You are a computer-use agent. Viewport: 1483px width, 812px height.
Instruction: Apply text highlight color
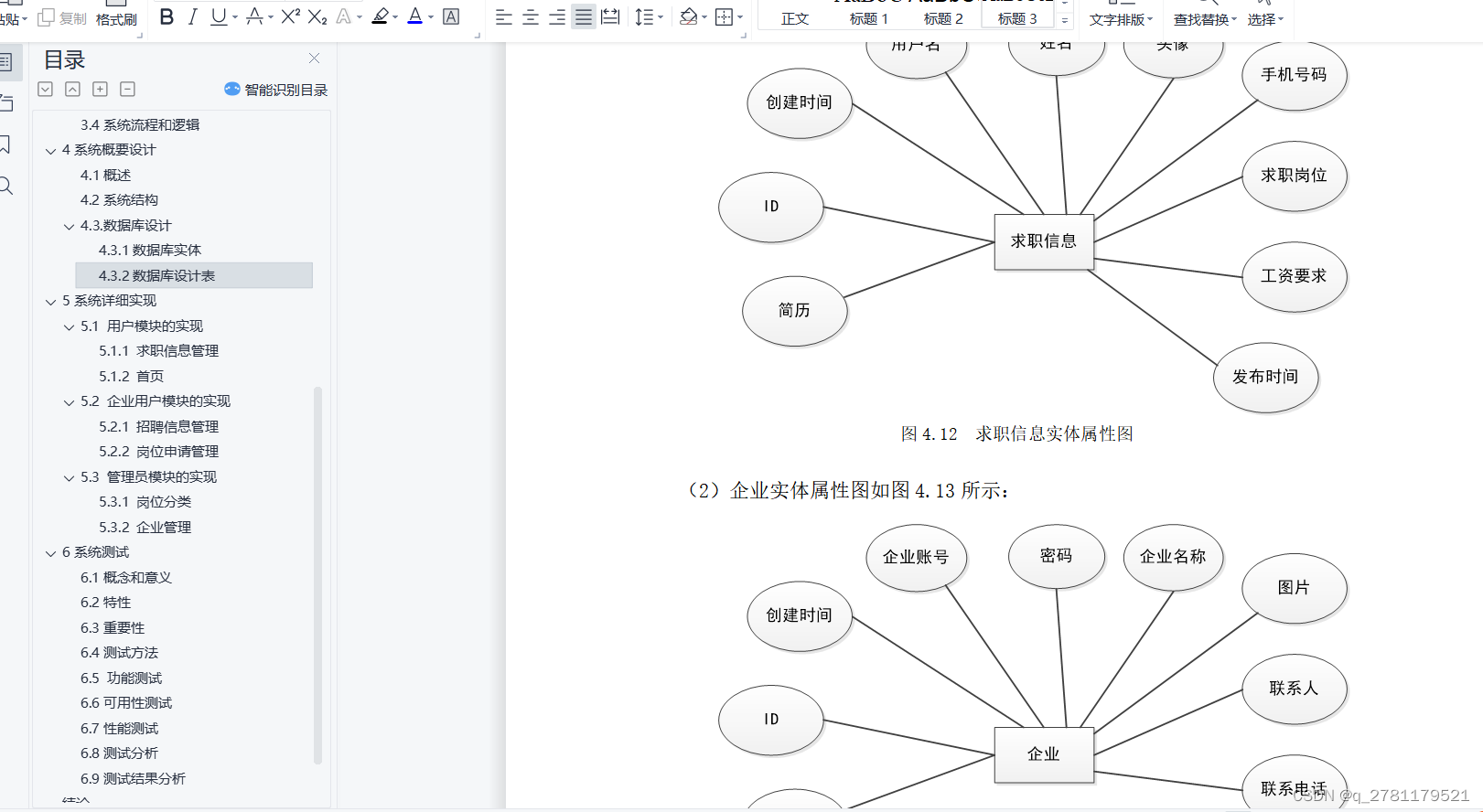pos(380,16)
